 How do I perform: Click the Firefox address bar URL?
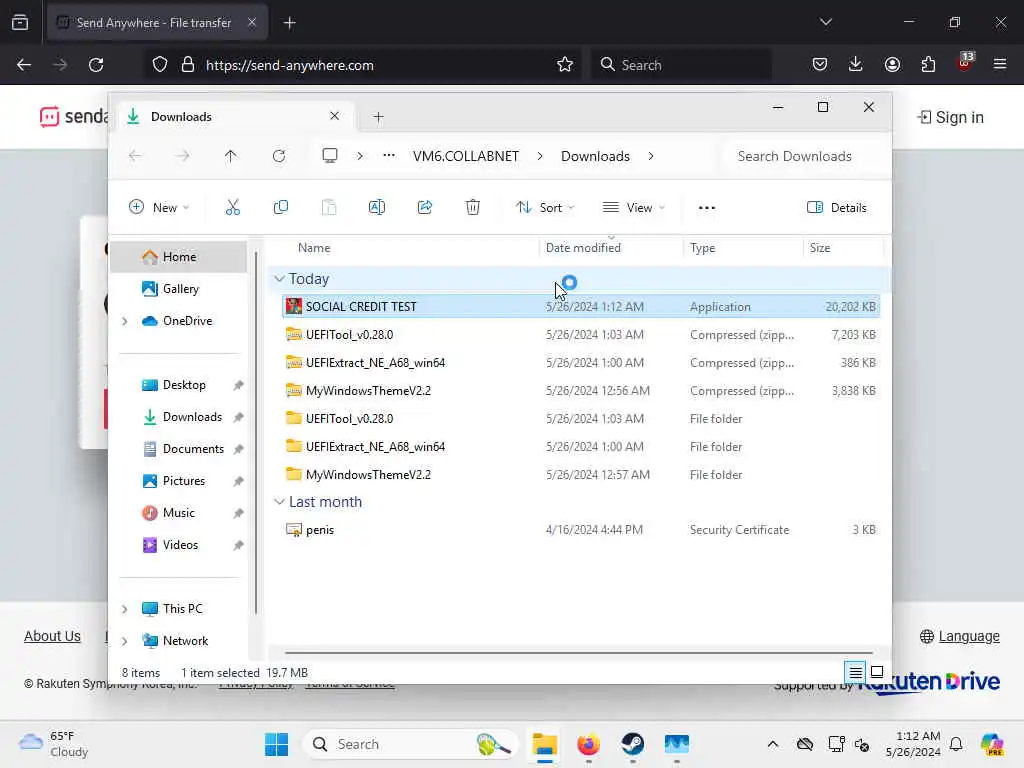pyautogui.click(x=289, y=65)
